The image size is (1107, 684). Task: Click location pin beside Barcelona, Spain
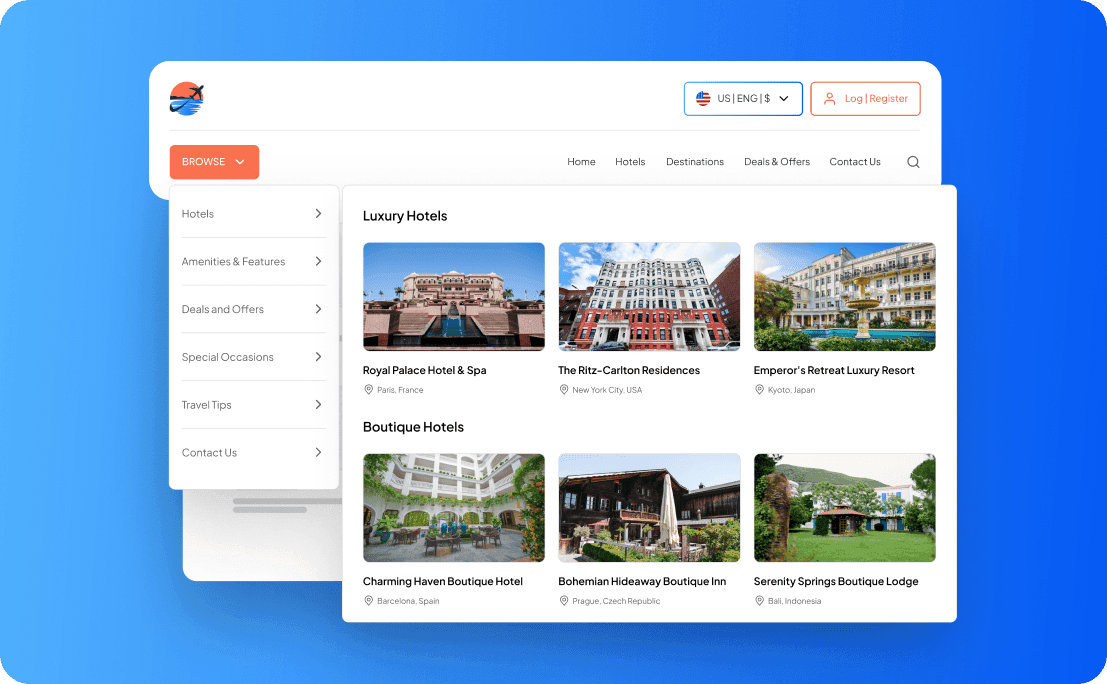(x=368, y=601)
